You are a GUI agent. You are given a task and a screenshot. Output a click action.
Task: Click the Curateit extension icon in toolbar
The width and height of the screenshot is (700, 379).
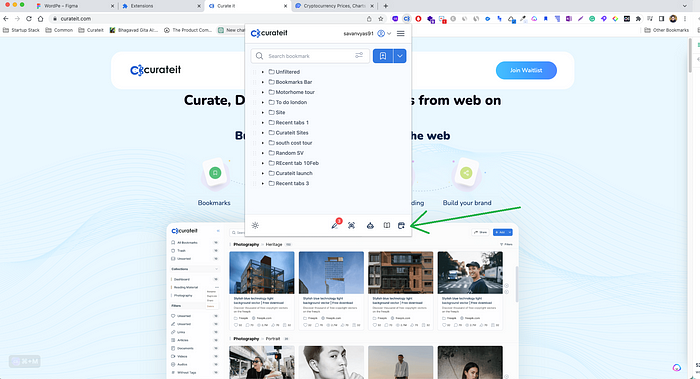click(406, 19)
